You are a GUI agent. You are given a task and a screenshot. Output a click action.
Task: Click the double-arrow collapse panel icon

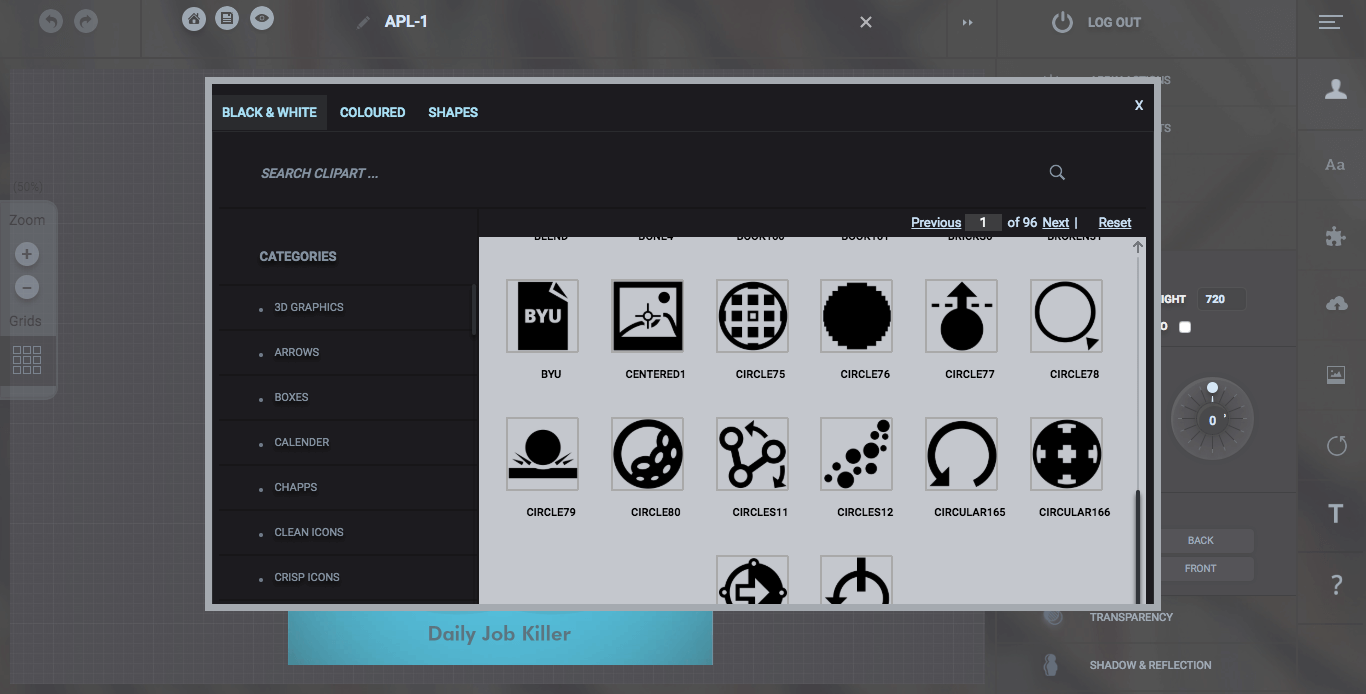pos(968,22)
